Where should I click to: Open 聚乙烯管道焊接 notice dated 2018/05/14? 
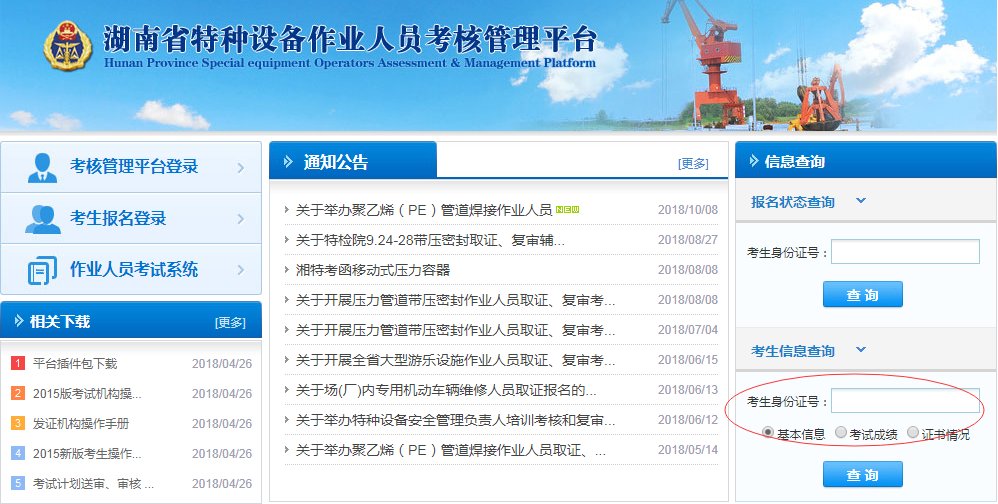(451, 450)
